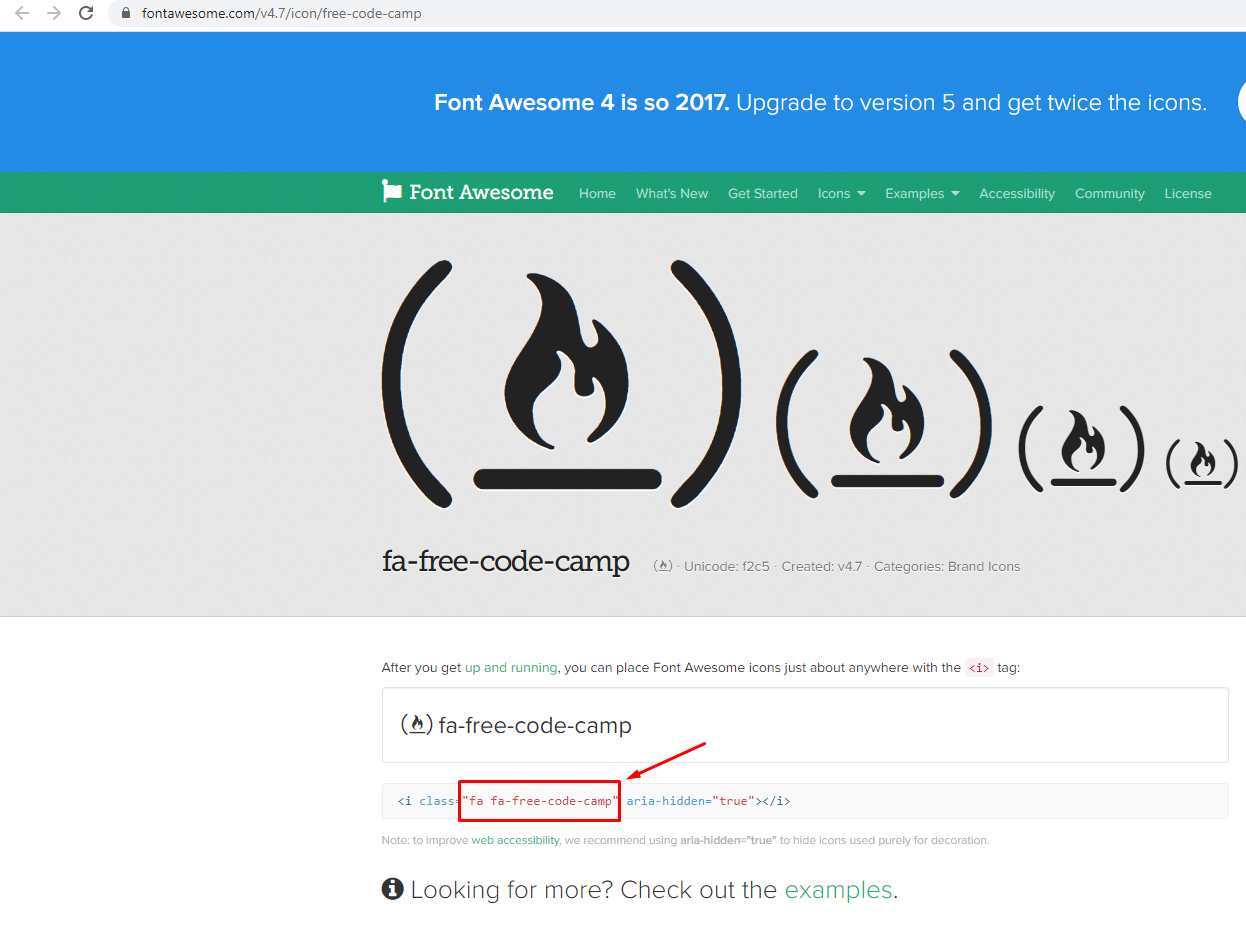Open the What's New nav item
The height and width of the screenshot is (944, 1246).
point(672,193)
